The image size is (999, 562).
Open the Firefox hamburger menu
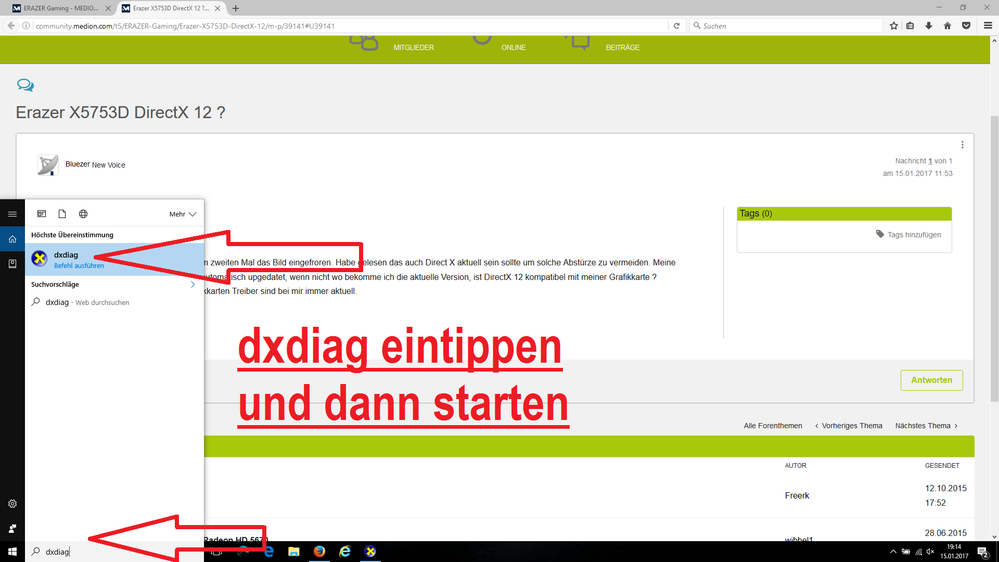pos(988,26)
